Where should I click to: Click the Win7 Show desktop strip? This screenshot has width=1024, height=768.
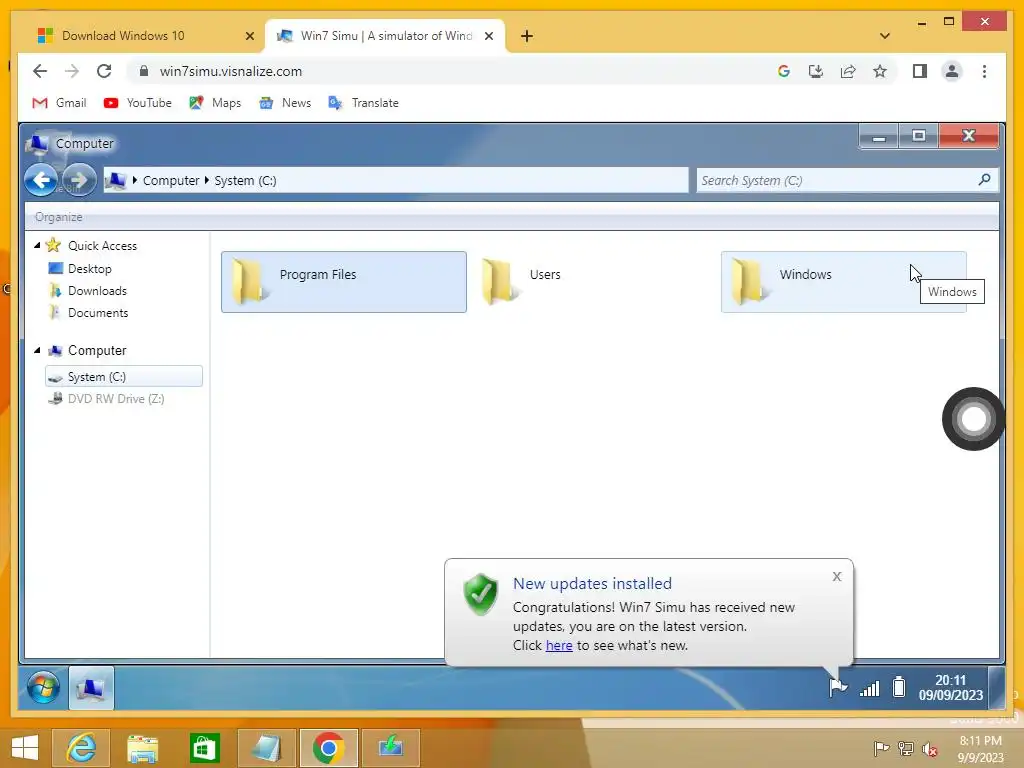997,687
